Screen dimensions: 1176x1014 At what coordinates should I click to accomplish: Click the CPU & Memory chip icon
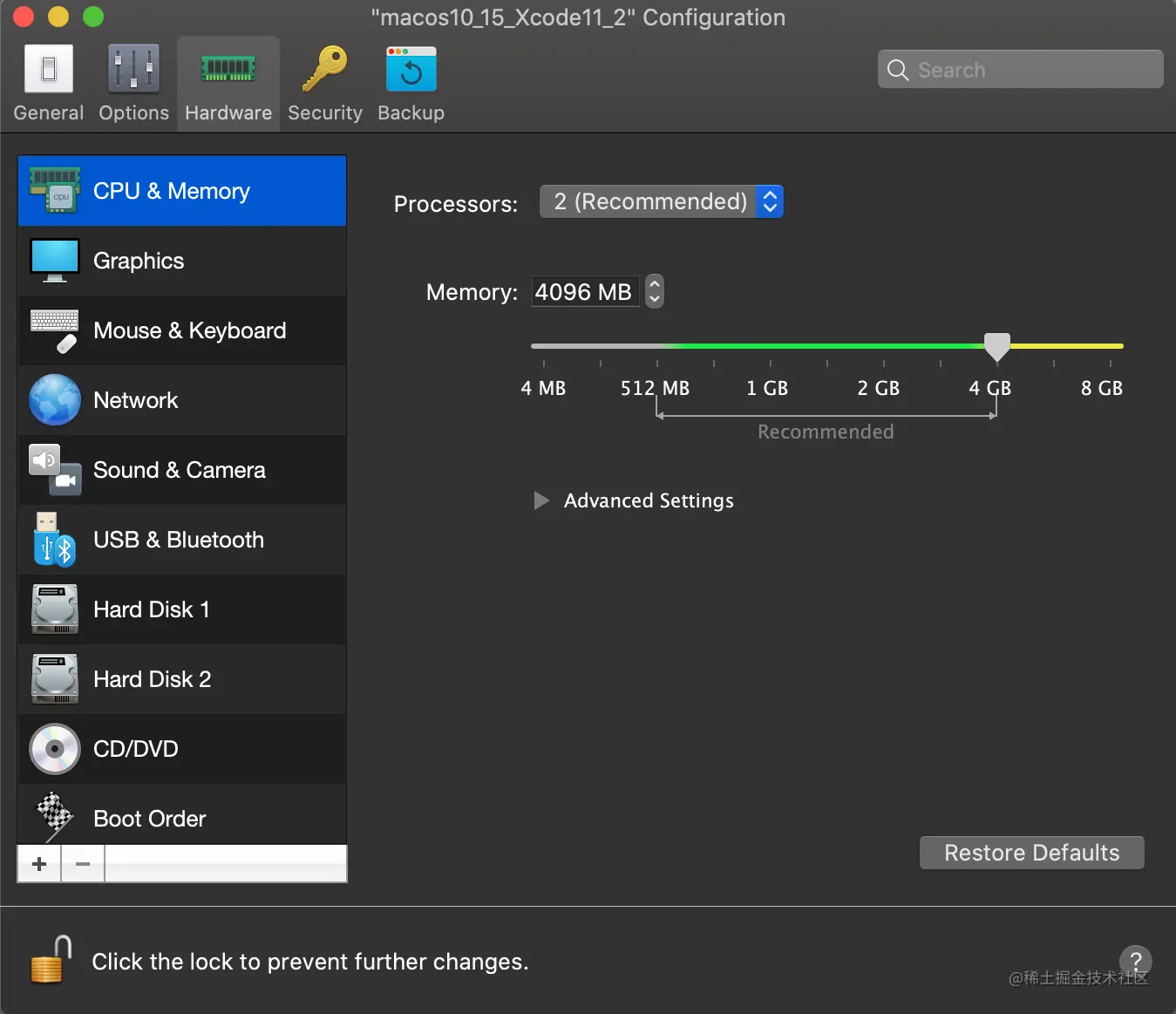[55, 190]
